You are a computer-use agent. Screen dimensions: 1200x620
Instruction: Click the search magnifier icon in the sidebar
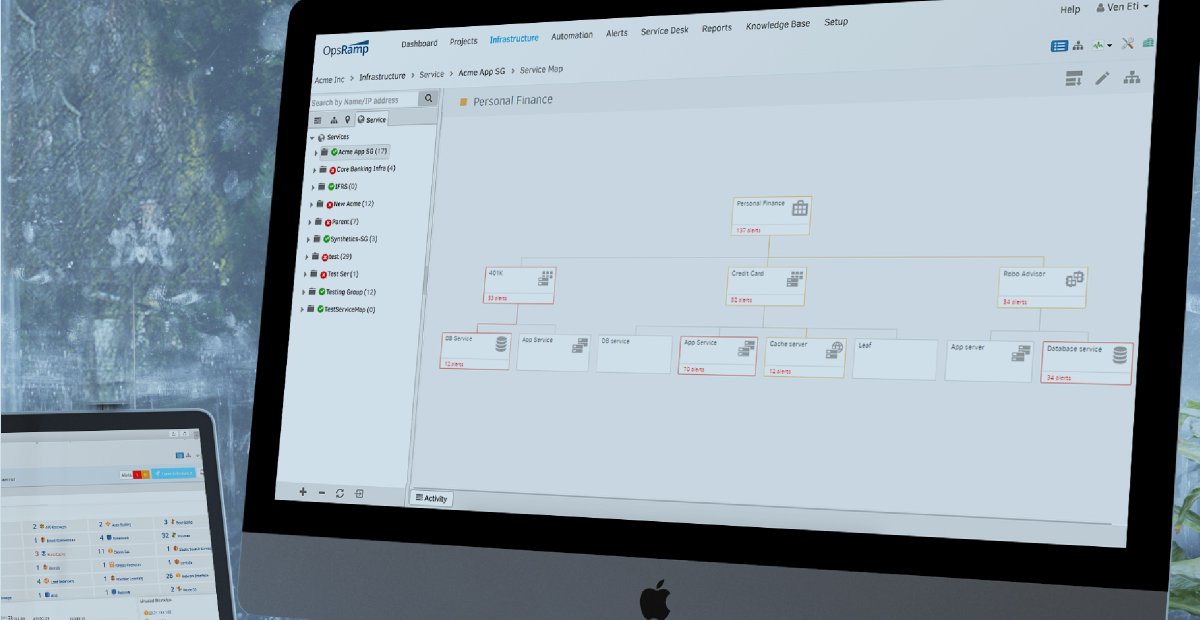428,98
